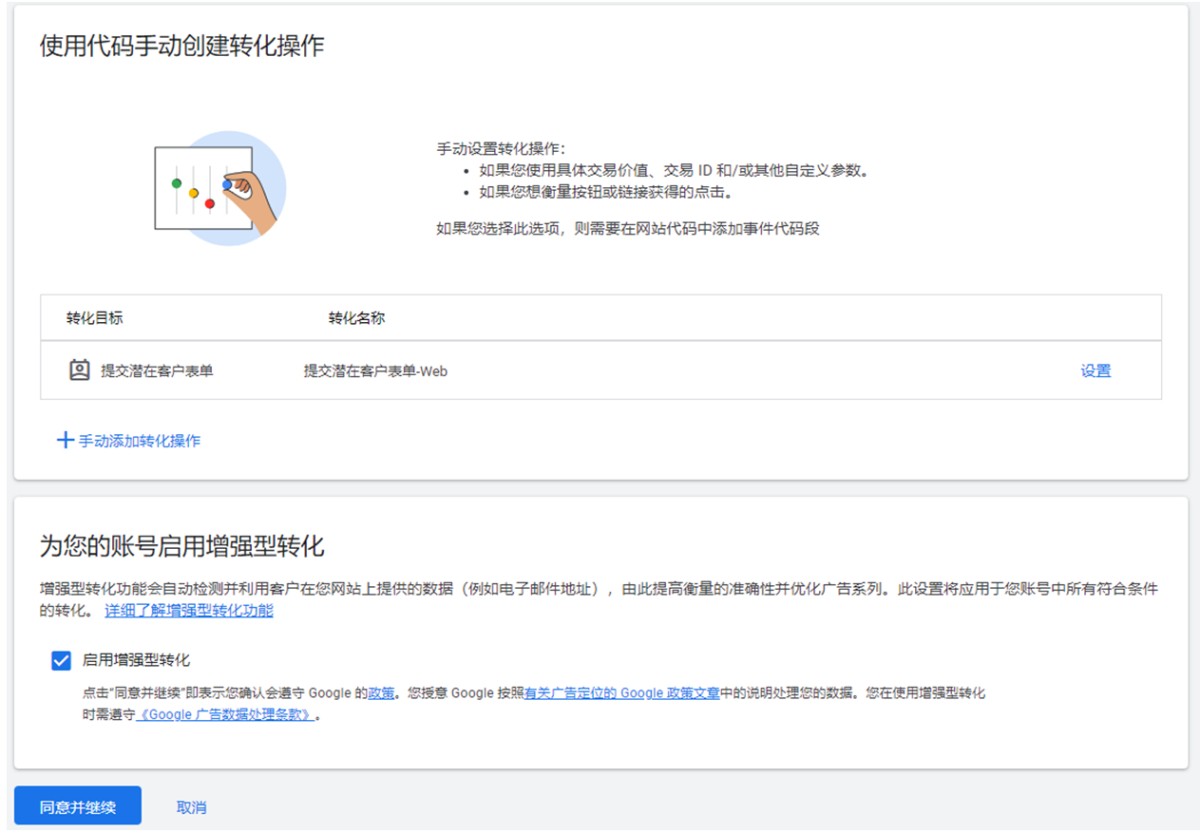Click the 手动添加转化操作 link text
The width and height of the screenshot is (1200, 833).
click(x=140, y=440)
